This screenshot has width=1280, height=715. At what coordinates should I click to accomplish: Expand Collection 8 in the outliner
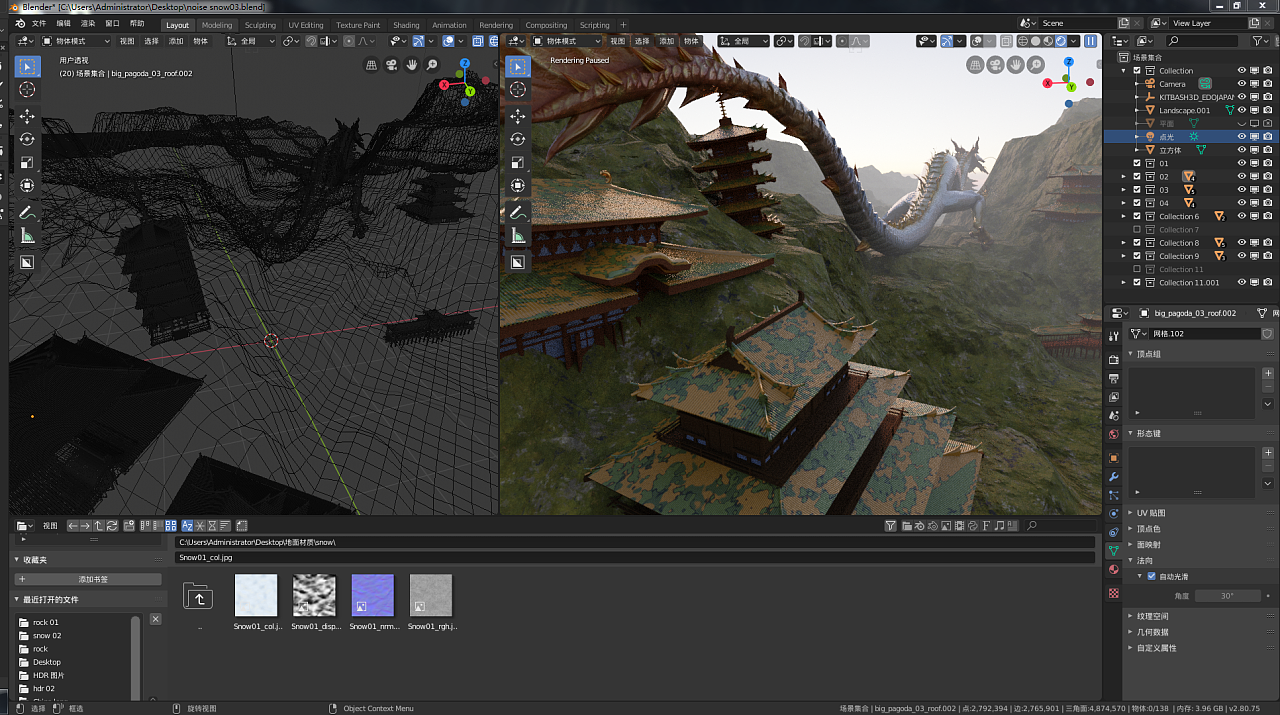(1124, 243)
